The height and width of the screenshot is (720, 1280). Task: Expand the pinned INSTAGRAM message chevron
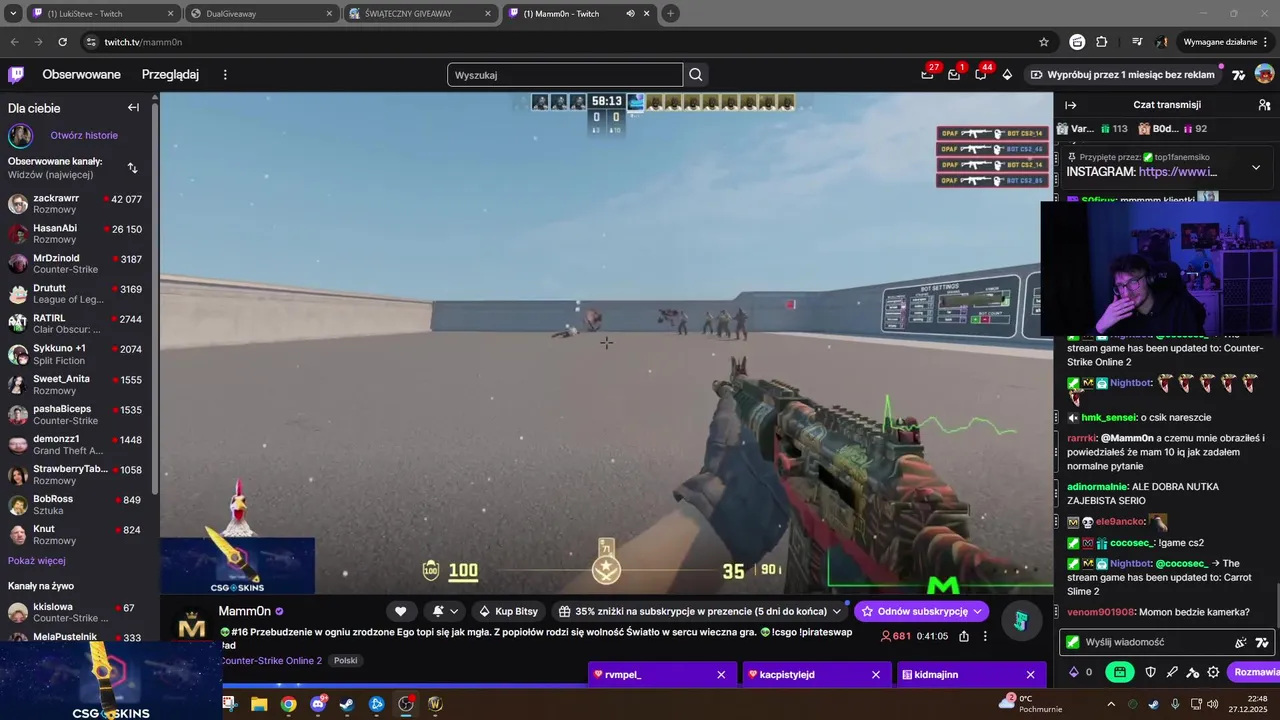click(x=1256, y=168)
